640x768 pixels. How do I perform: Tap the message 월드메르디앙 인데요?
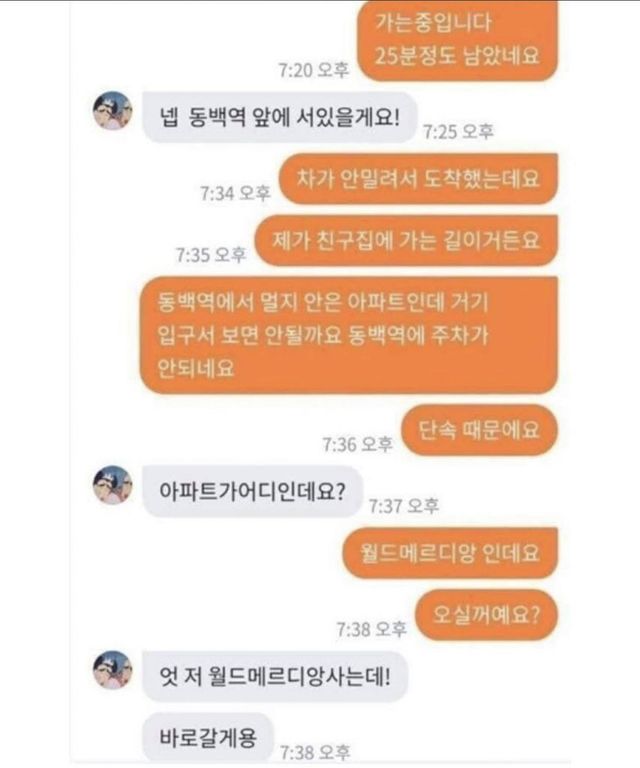450,553
